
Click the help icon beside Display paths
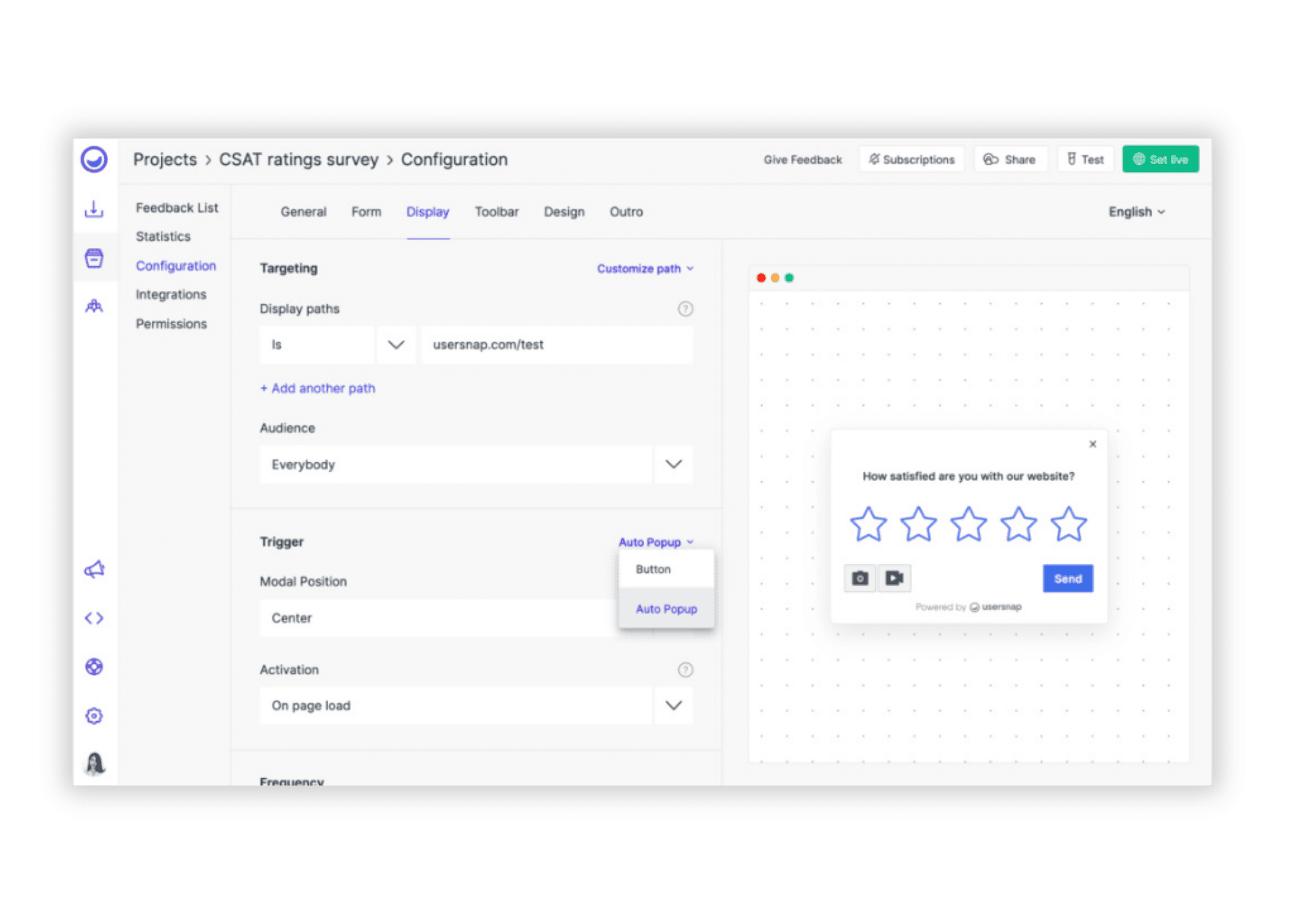pyautogui.click(x=685, y=309)
